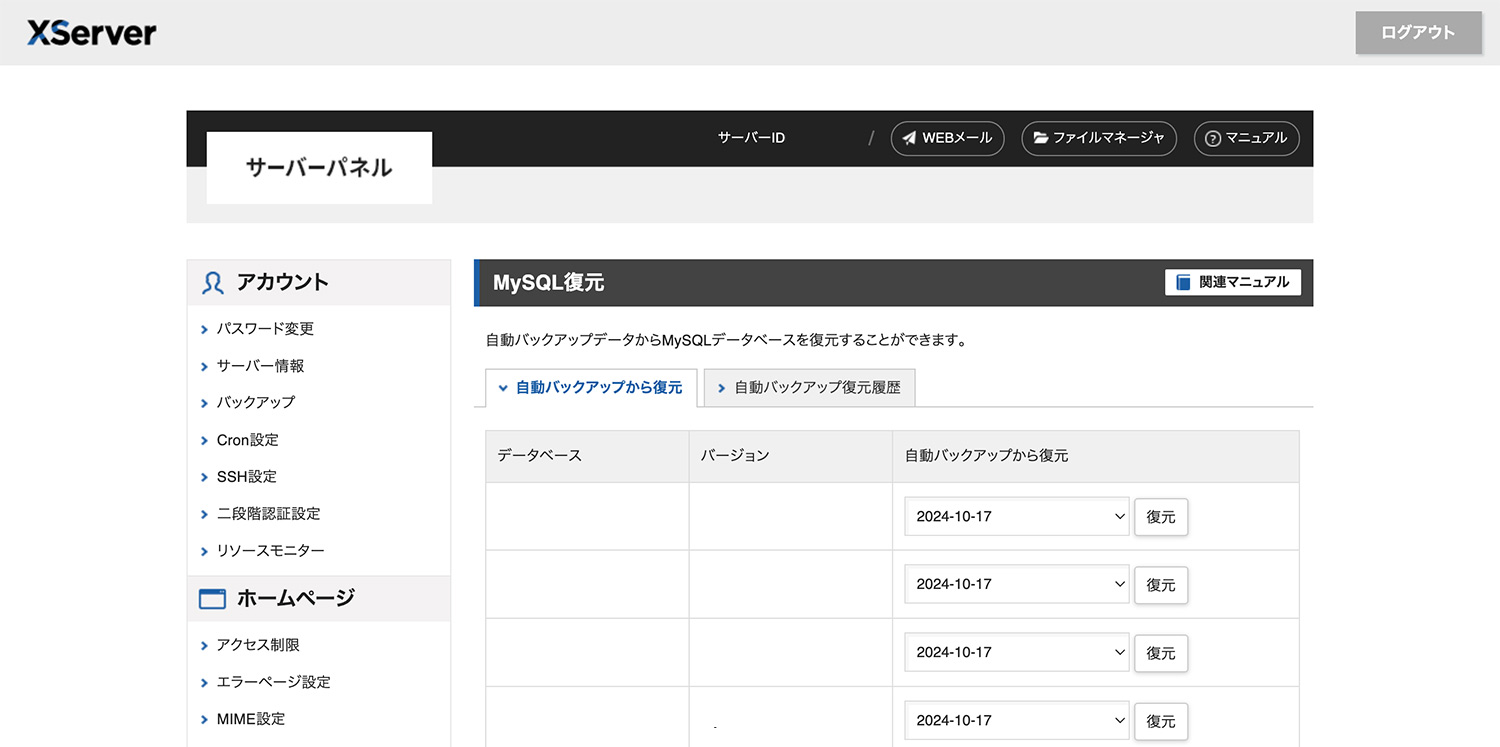Open the マニュアル help button
1500x747 pixels.
1246,138
